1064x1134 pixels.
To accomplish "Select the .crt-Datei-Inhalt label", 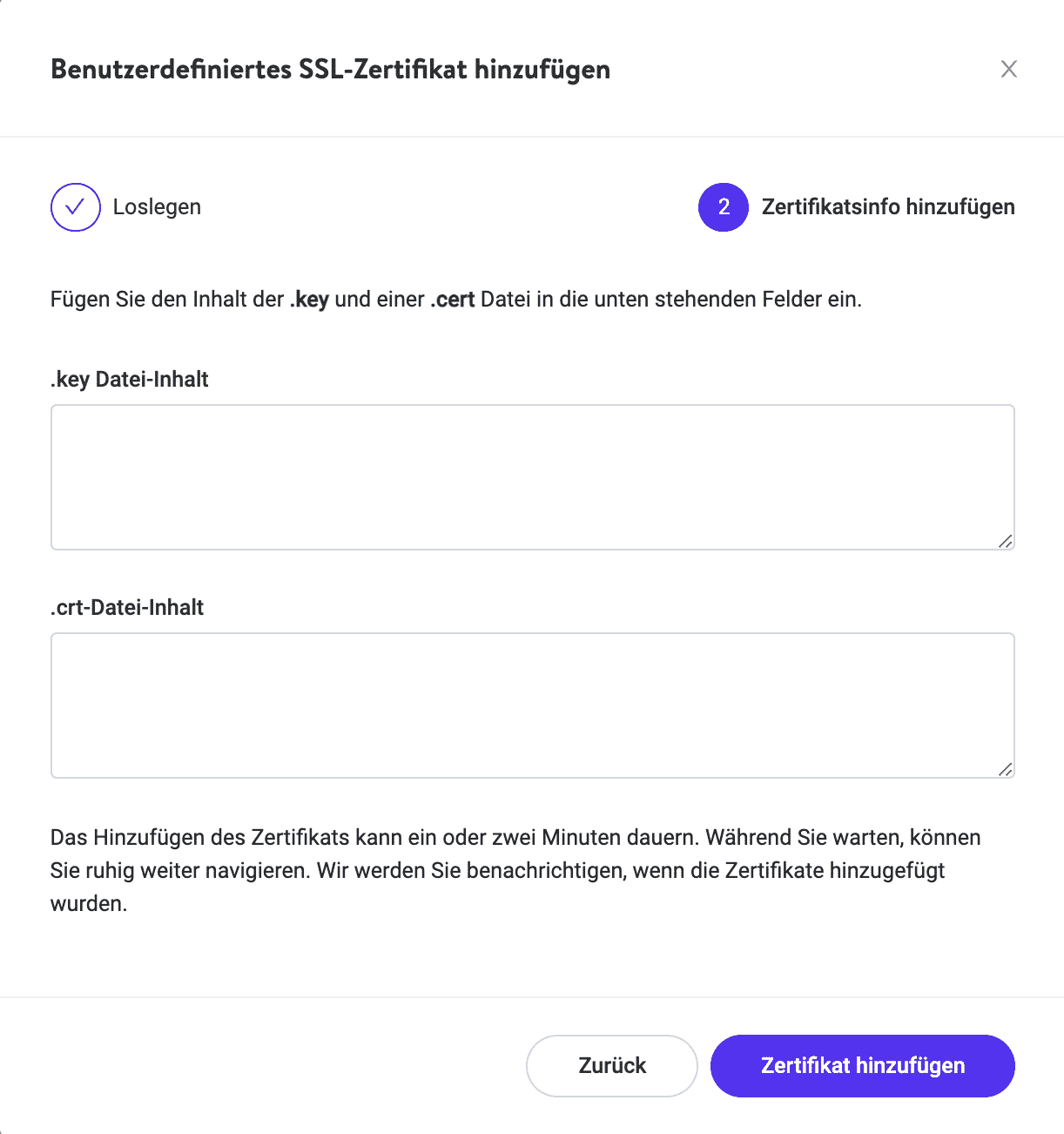I will [x=126, y=607].
